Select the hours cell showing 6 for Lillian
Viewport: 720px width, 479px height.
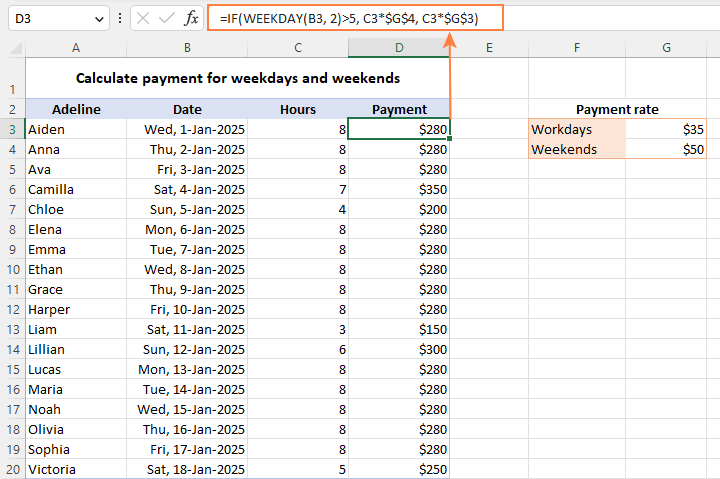point(298,349)
